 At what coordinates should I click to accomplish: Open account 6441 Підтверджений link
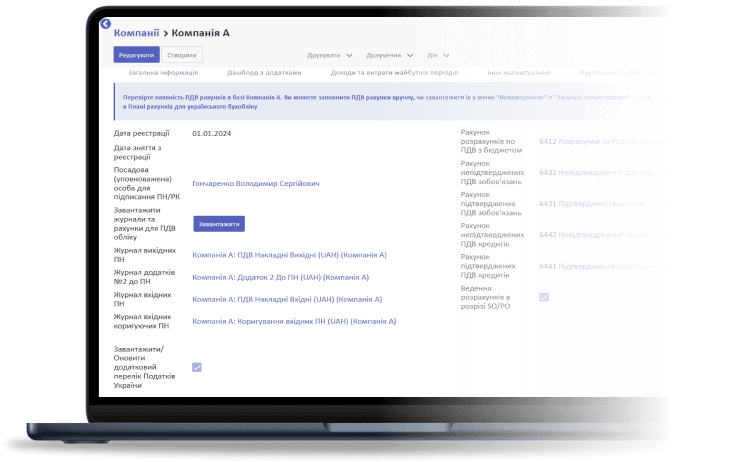coord(605,266)
